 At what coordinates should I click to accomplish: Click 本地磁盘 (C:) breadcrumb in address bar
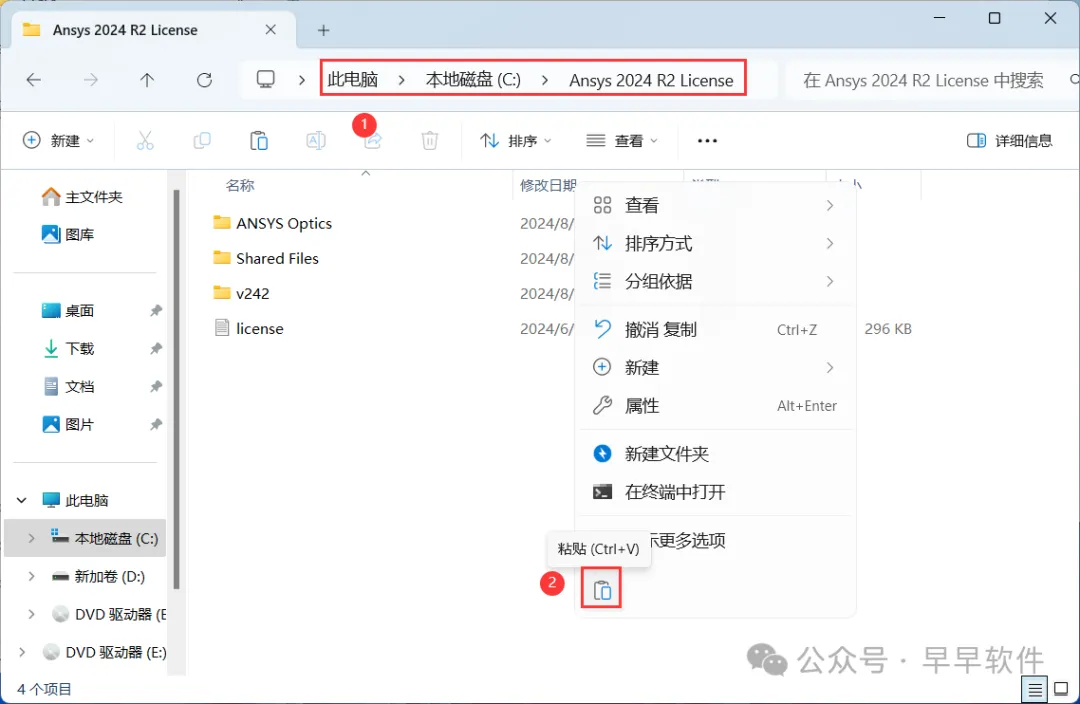473,80
